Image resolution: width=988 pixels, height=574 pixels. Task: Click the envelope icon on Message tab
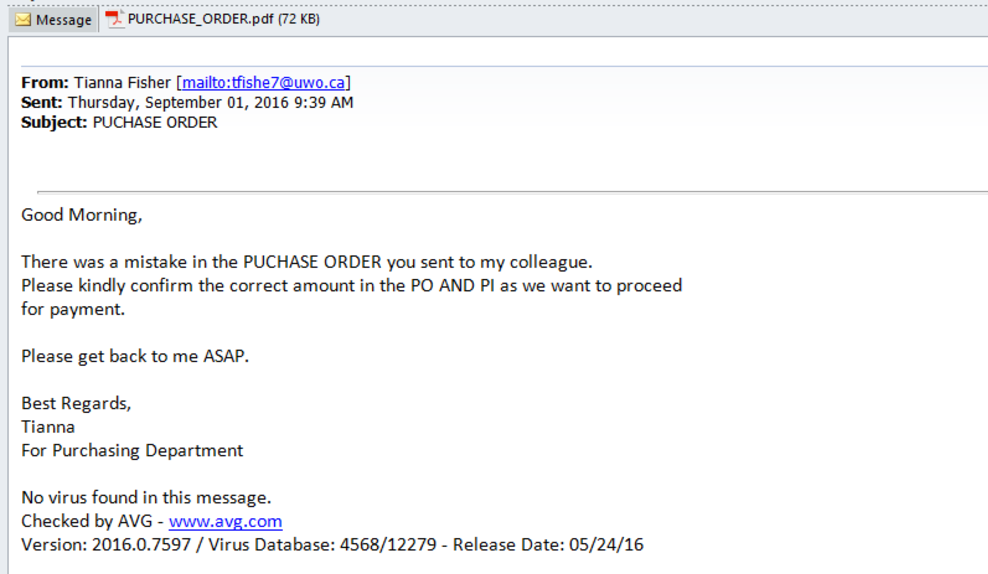[23, 20]
